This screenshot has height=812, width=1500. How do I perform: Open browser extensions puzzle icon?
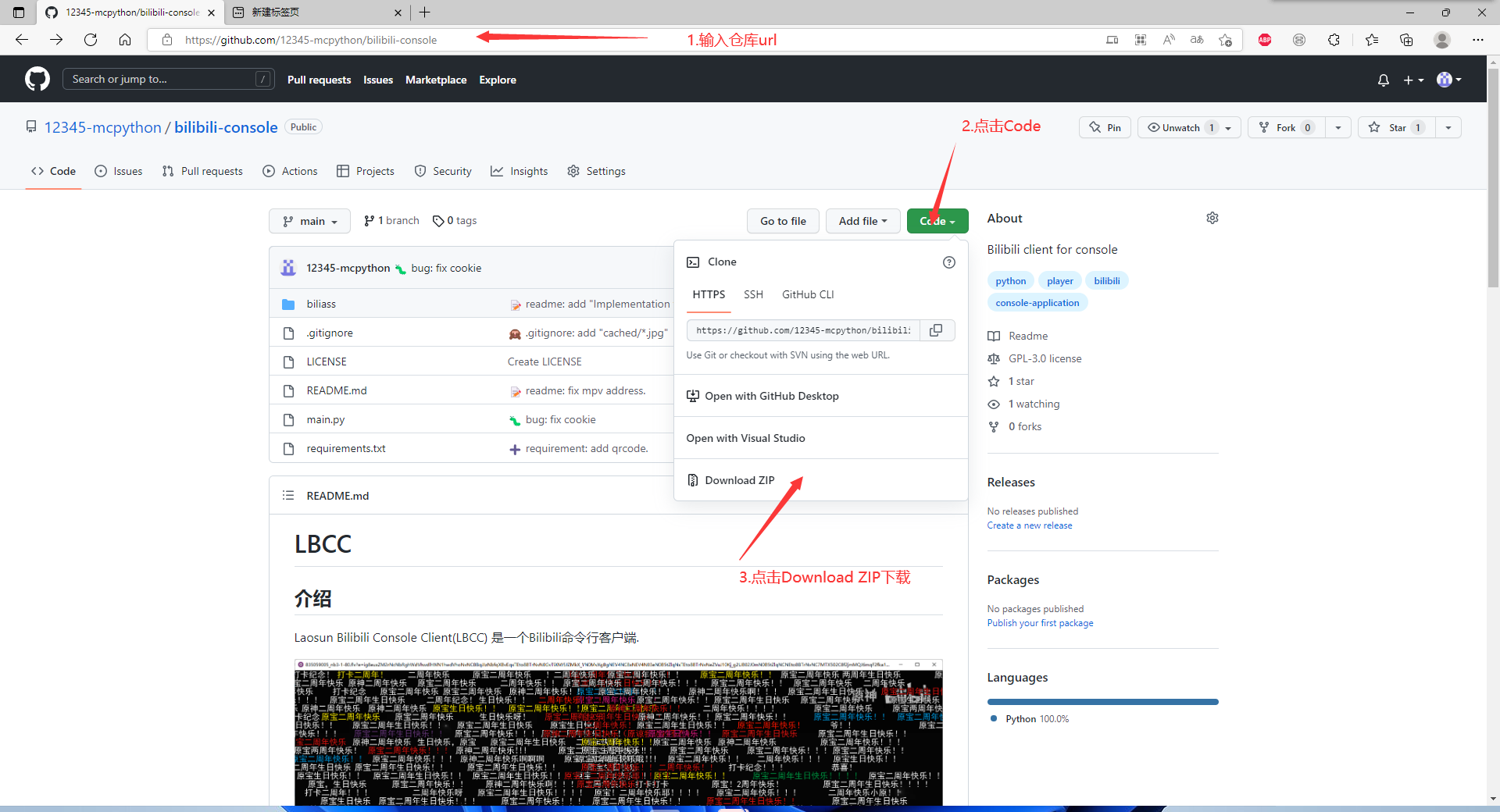tap(1334, 40)
